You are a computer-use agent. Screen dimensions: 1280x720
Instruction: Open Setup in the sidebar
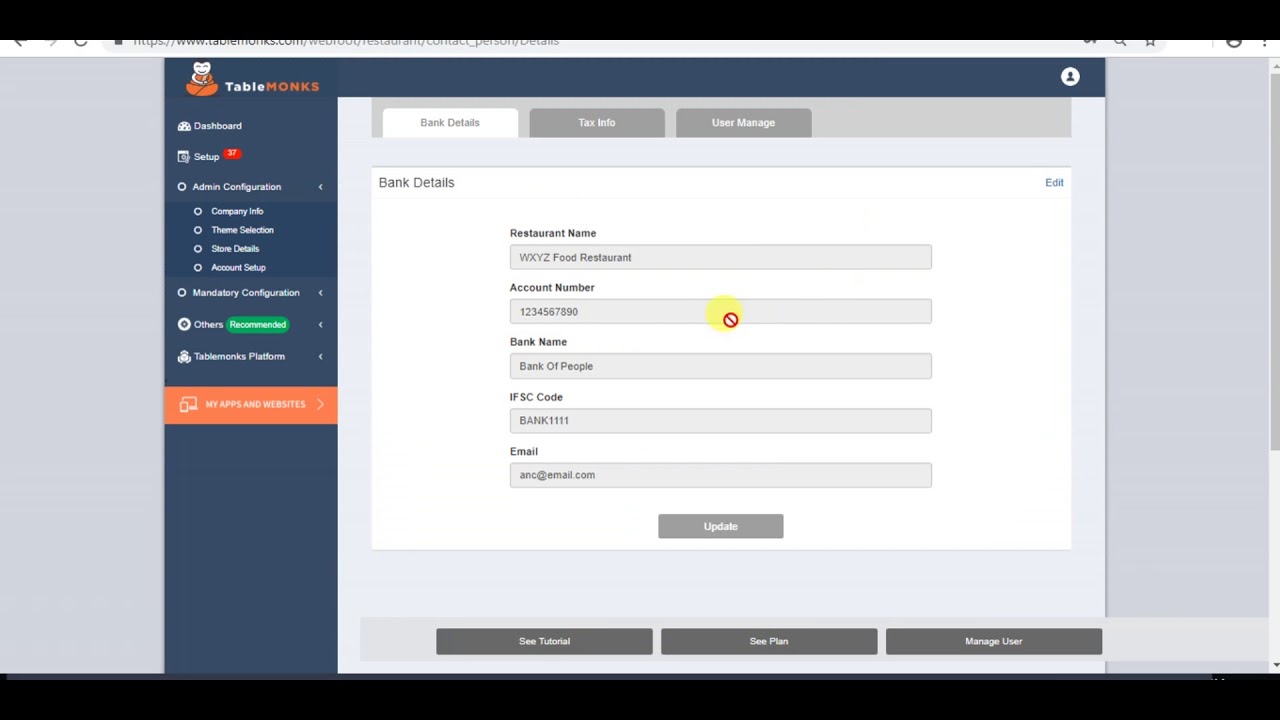coord(206,156)
